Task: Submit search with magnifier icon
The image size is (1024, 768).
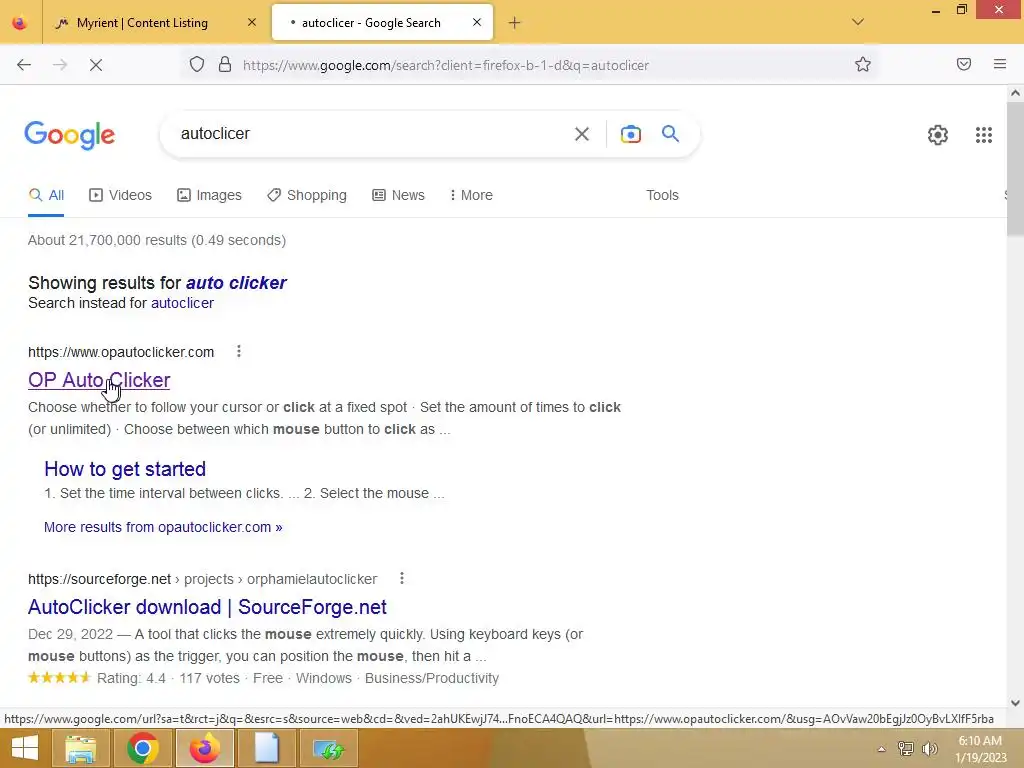Action: [670, 134]
